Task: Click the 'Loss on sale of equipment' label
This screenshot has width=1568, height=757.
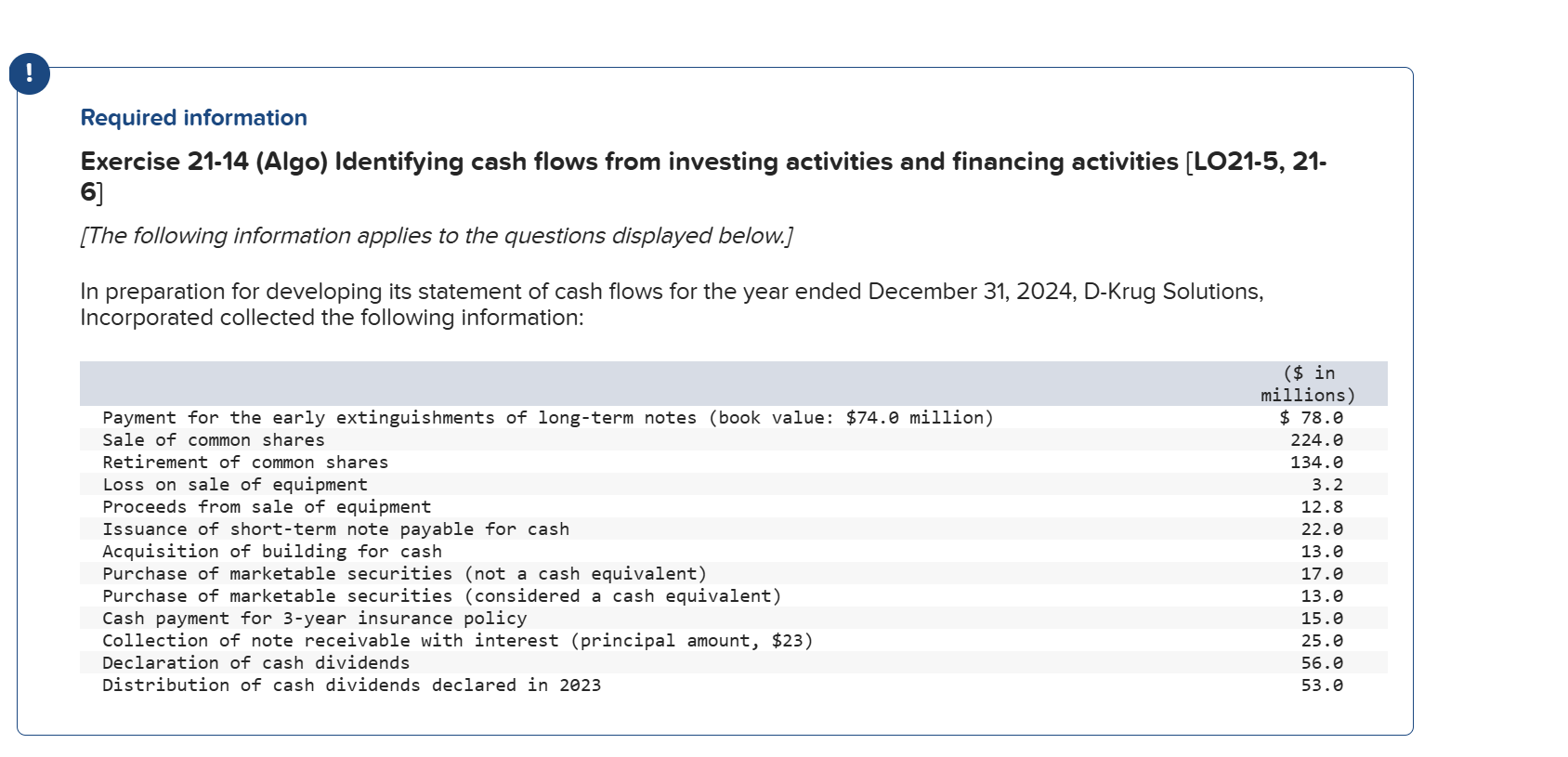Action: coord(235,485)
